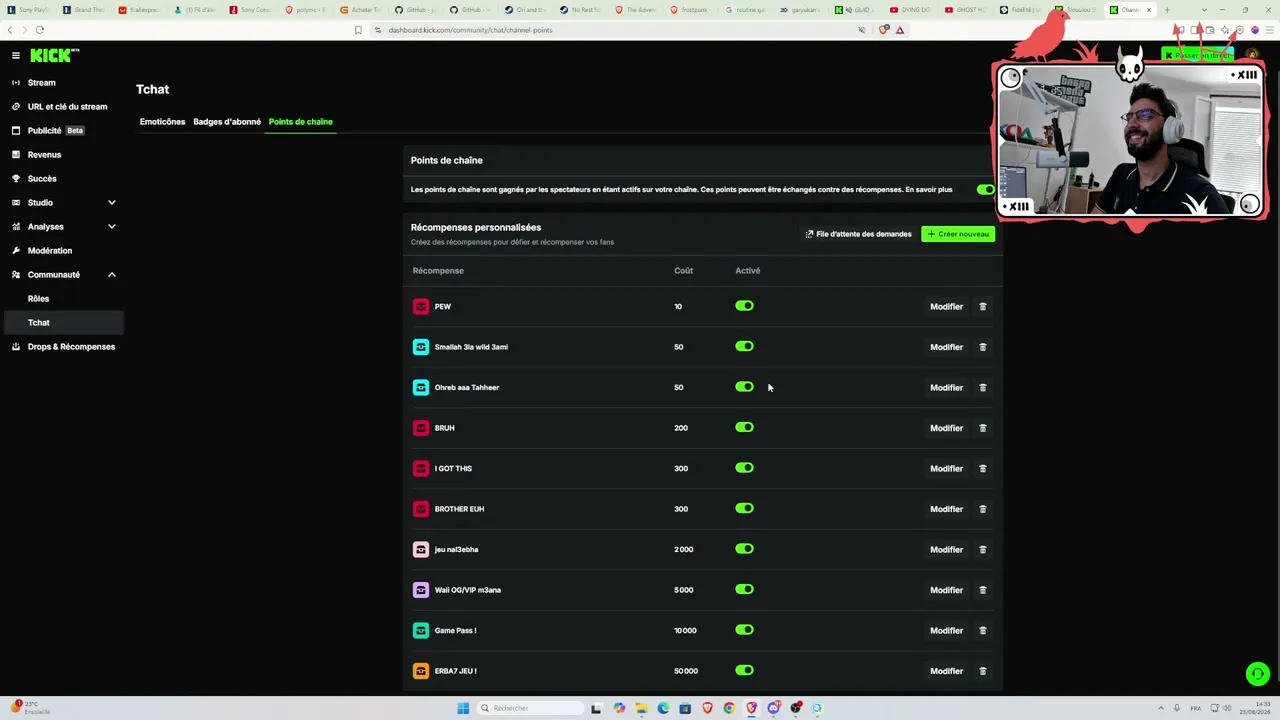Screen dimensions: 1280x720
Task: Expand the Studio sidebar section
Action: tap(62, 203)
